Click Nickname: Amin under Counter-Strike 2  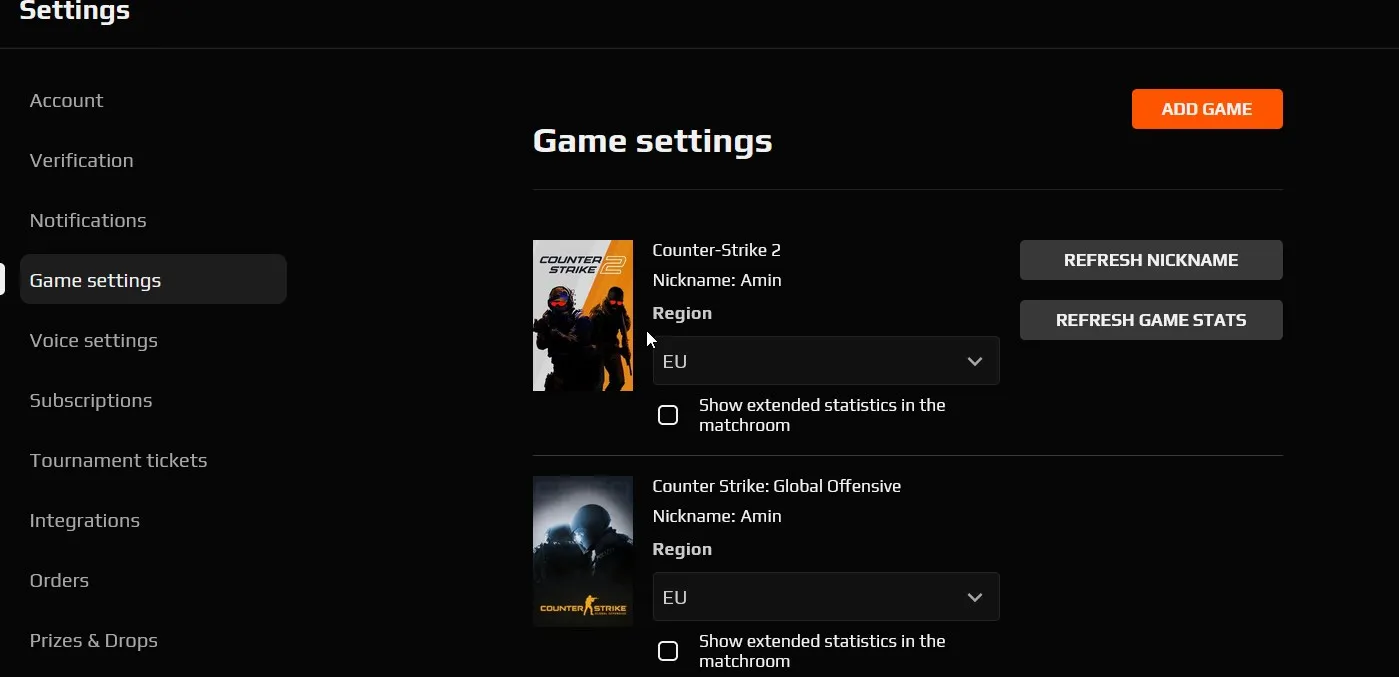(x=717, y=280)
